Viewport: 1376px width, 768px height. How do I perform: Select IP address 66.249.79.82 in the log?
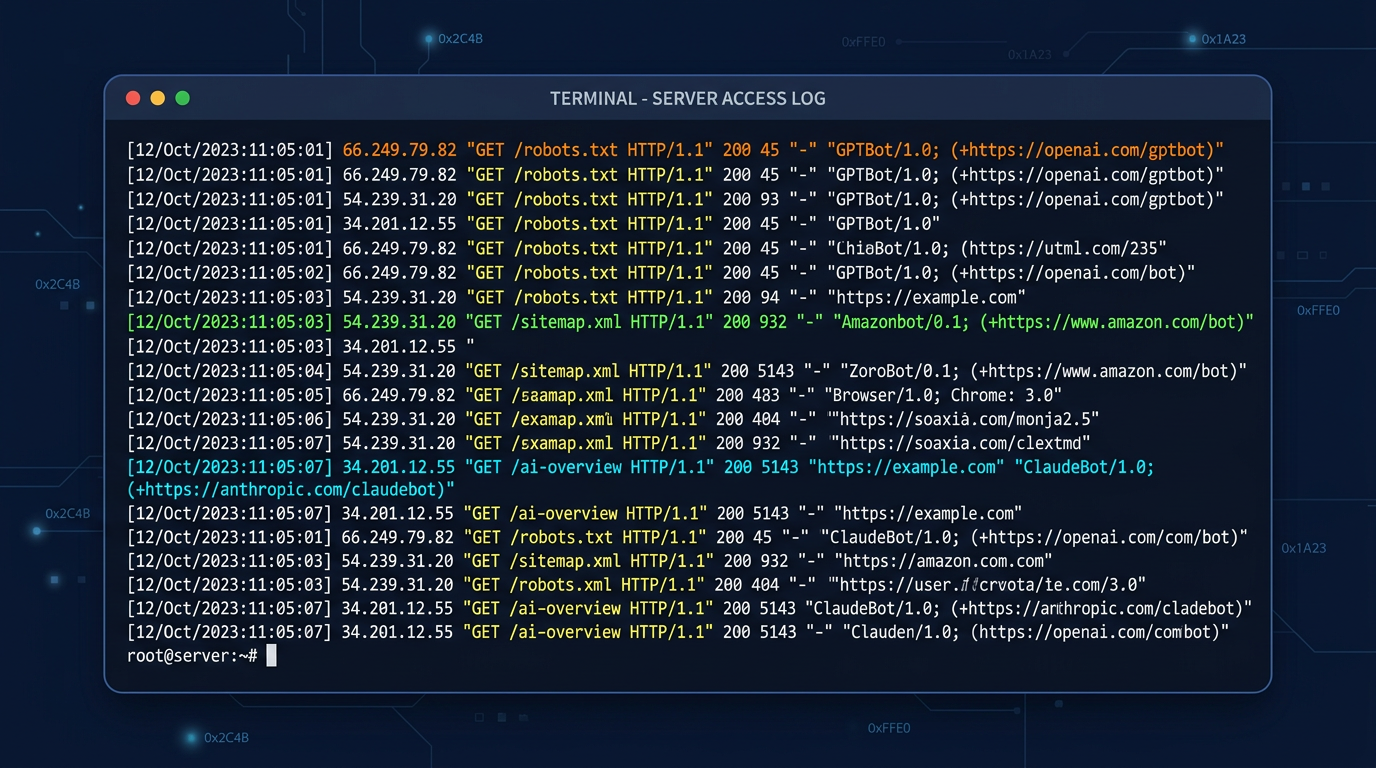[399, 149]
